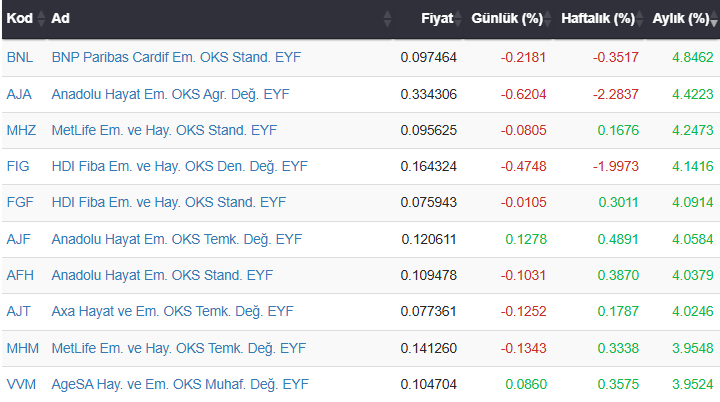This screenshot has width=720, height=402.
Task: Open BNP Paribas Cardif Em. OKS Stand. EYF
Action: [x=176, y=57]
